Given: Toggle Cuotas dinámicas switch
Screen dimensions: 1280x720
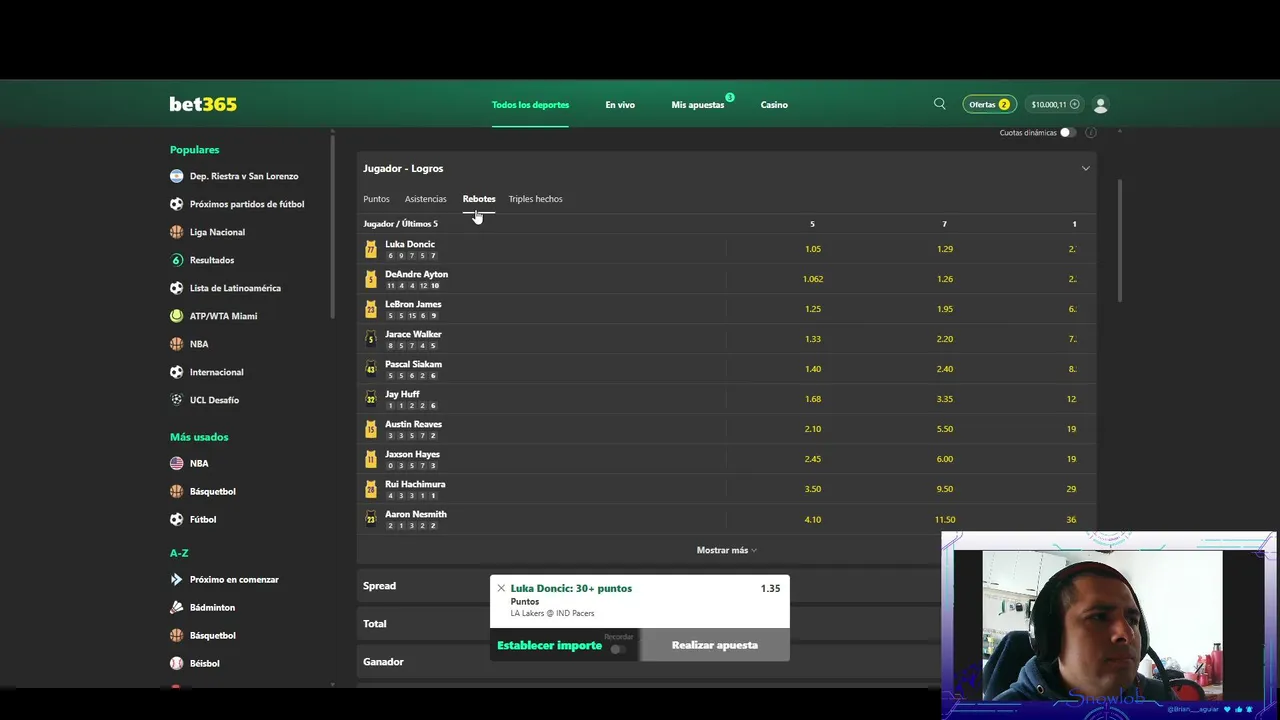Looking at the screenshot, I should click(x=1068, y=132).
